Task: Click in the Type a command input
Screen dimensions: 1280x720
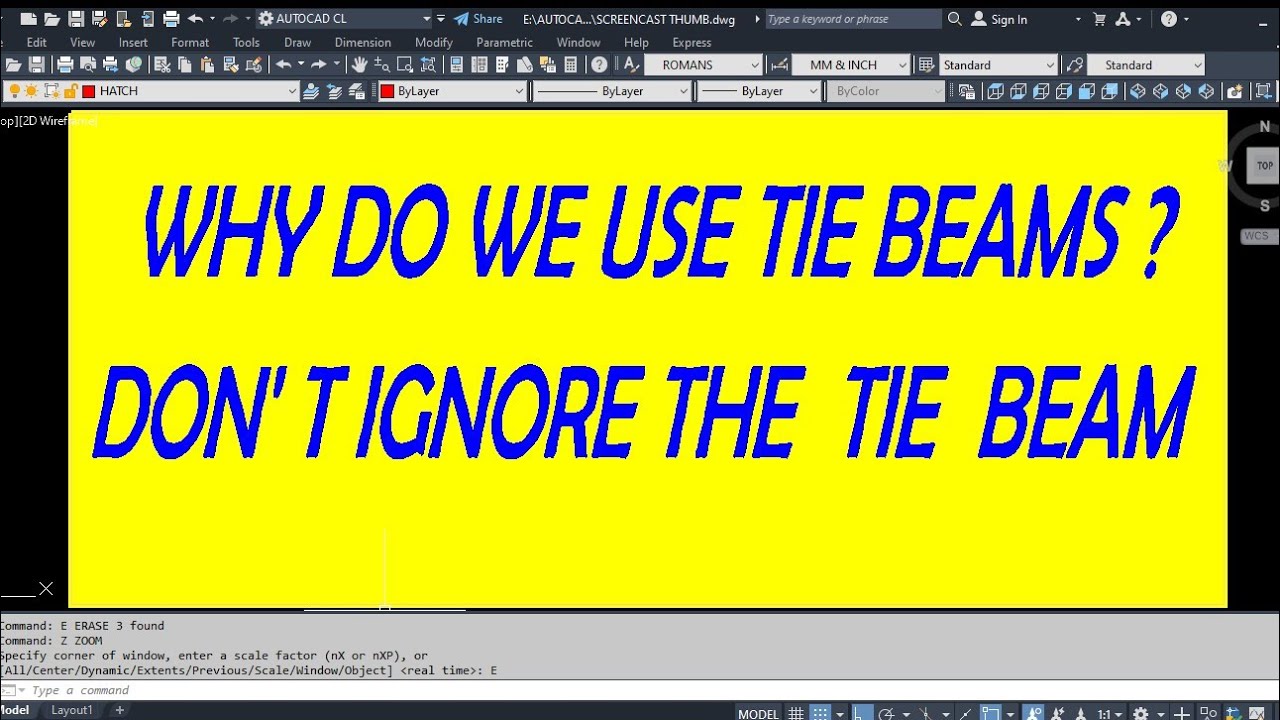Action: tap(640, 690)
